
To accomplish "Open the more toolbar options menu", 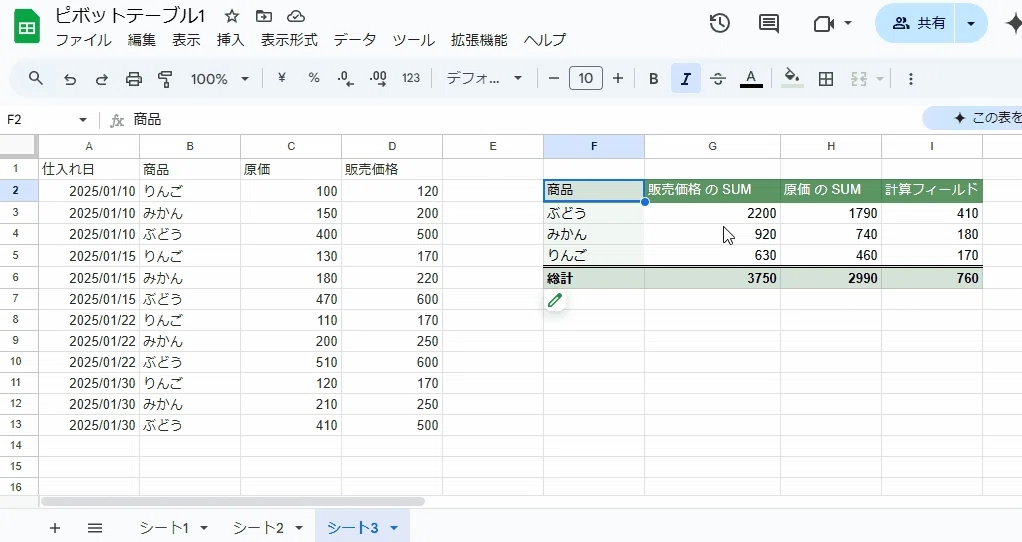I will coord(911,79).
